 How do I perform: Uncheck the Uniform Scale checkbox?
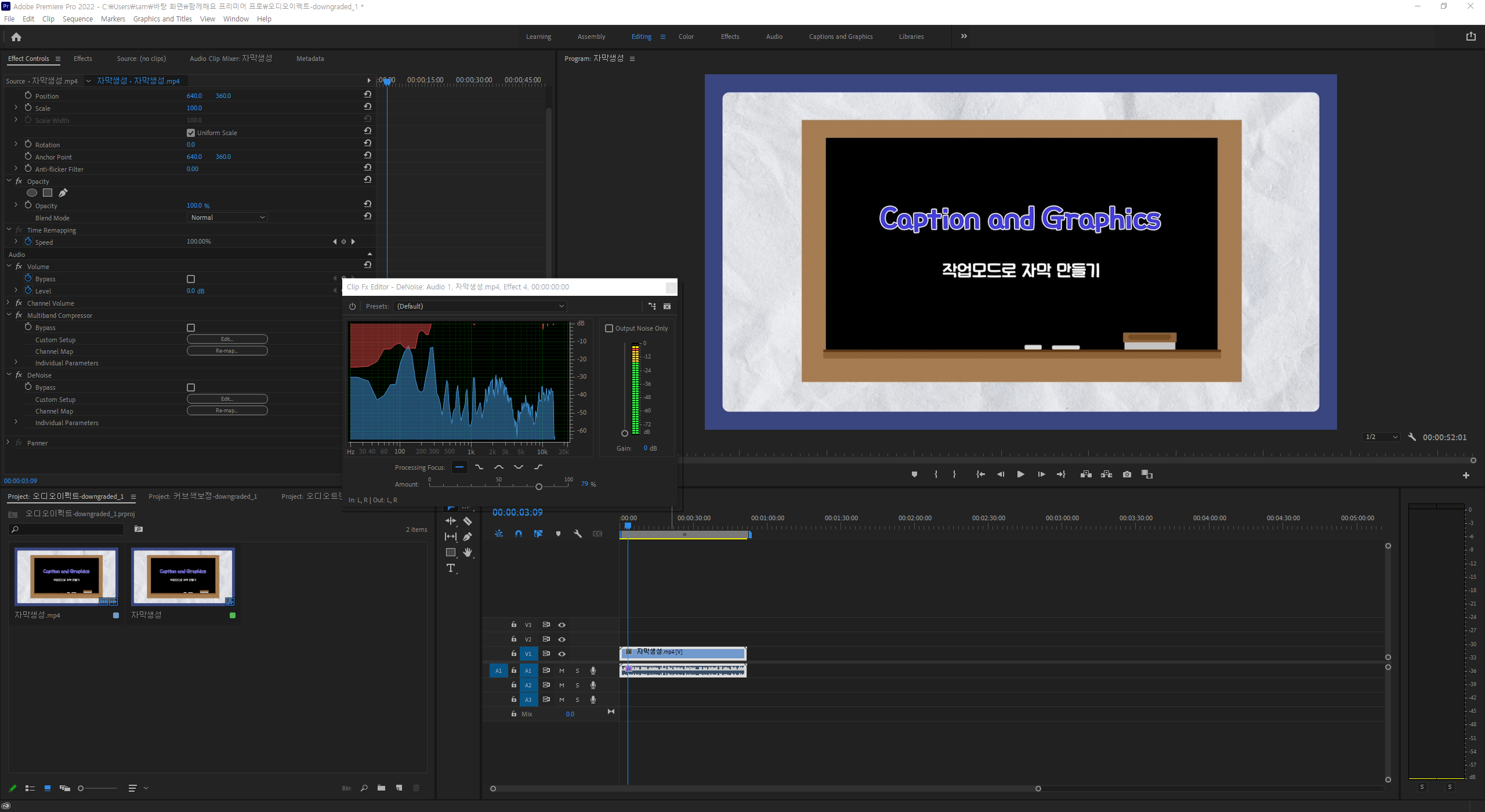click(191, 133)
